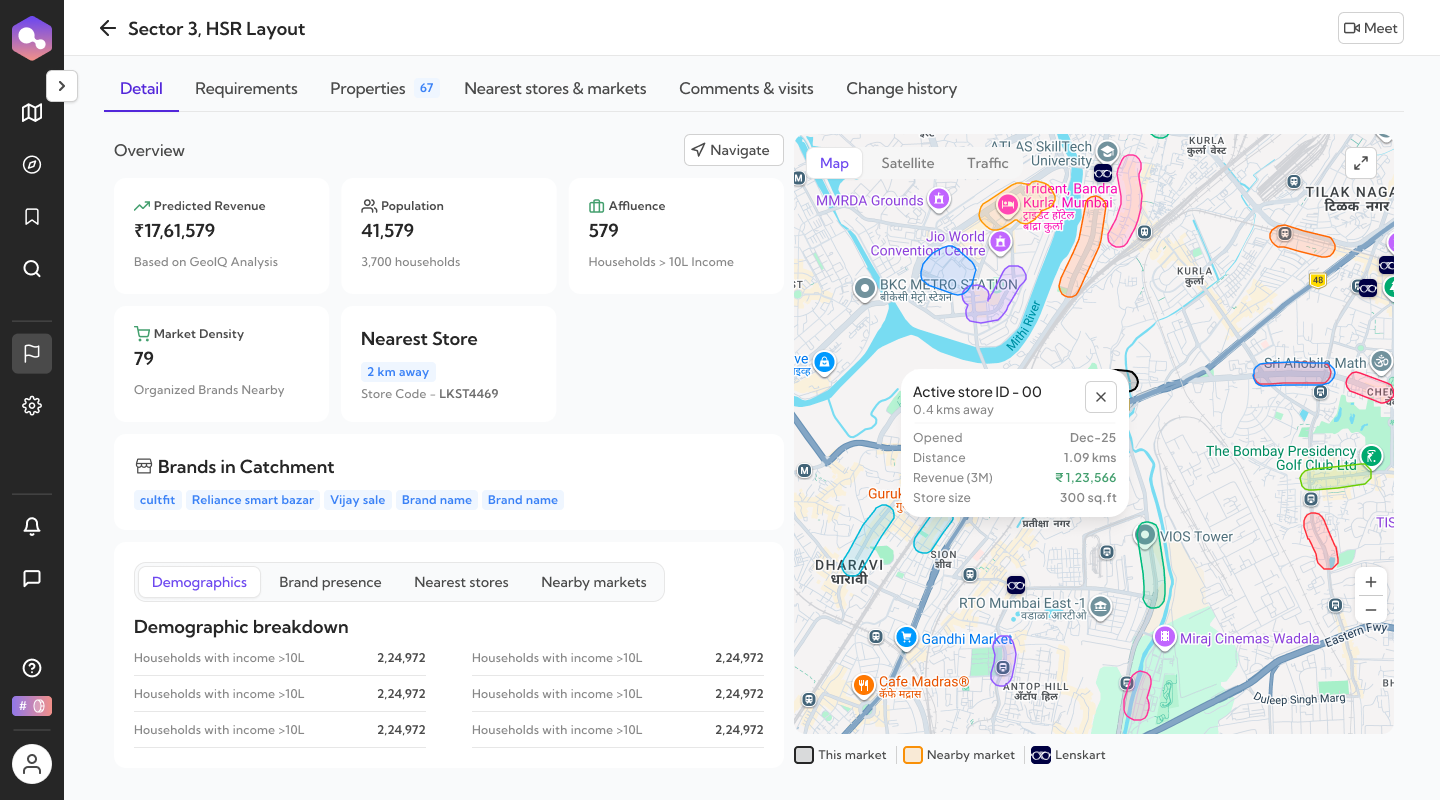Click Nearby market legend swatch
This screenshot has width=1440, height=800.
point(912,755)
